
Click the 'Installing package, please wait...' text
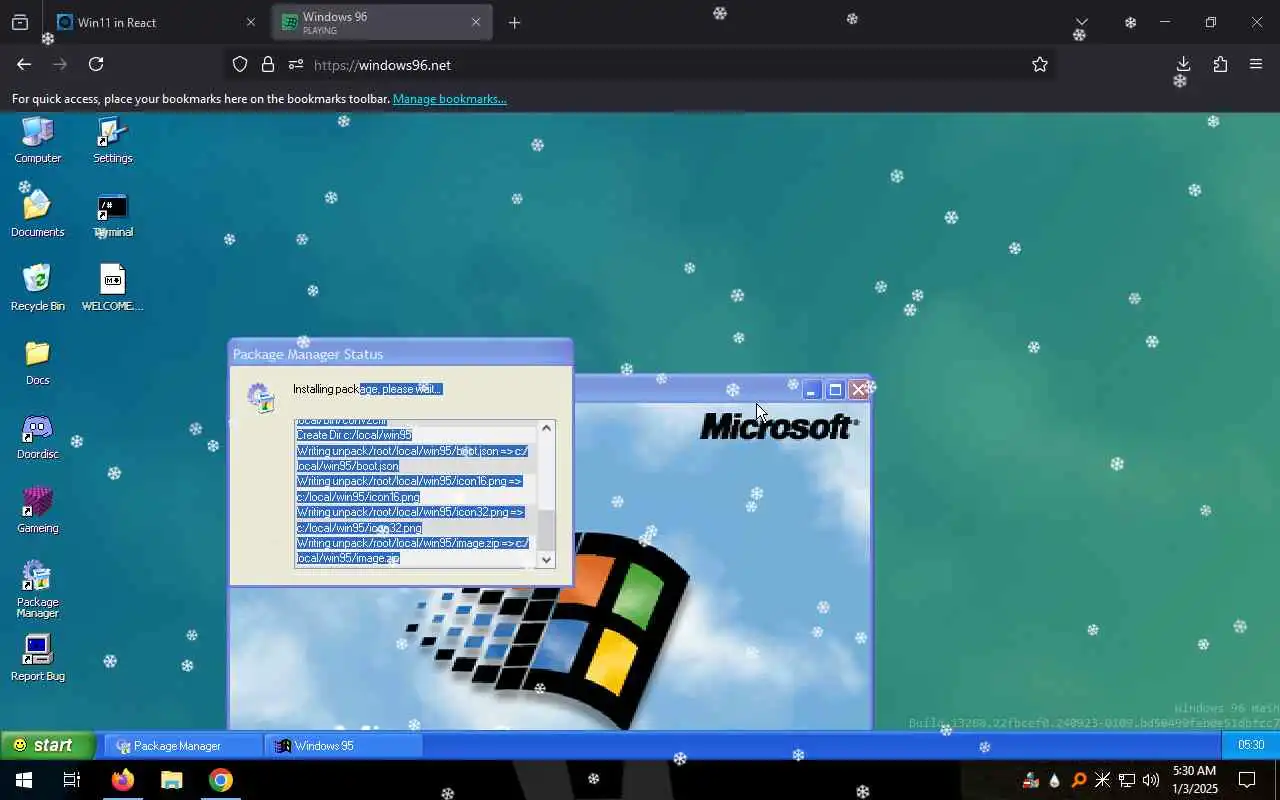tap(367, 389)
